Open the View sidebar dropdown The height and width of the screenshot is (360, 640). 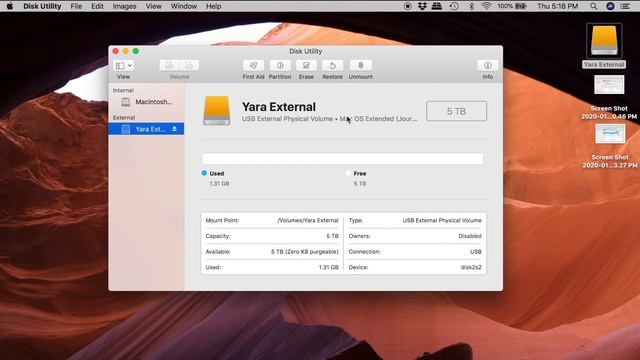point(124,65)
